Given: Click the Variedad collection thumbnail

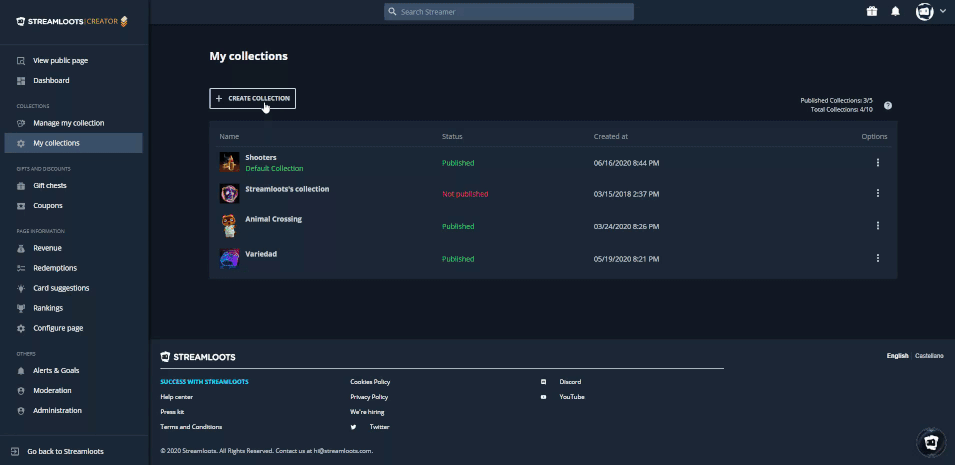Looking at the screenshot, I should 230,258.
